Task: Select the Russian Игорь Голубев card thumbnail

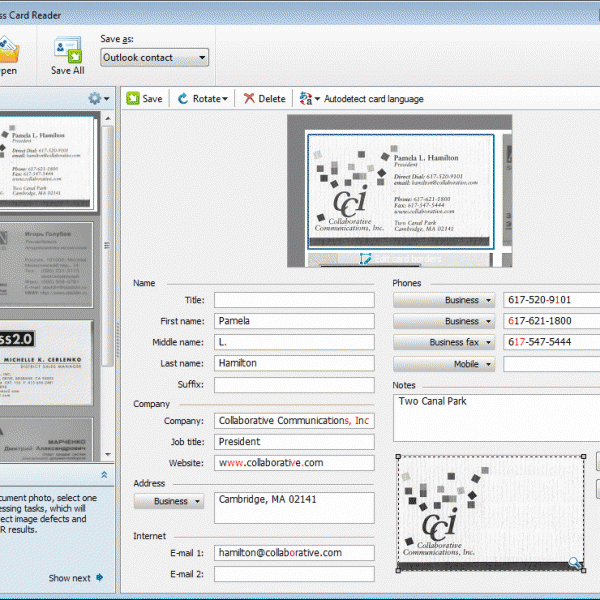Action: pos(46,265)
